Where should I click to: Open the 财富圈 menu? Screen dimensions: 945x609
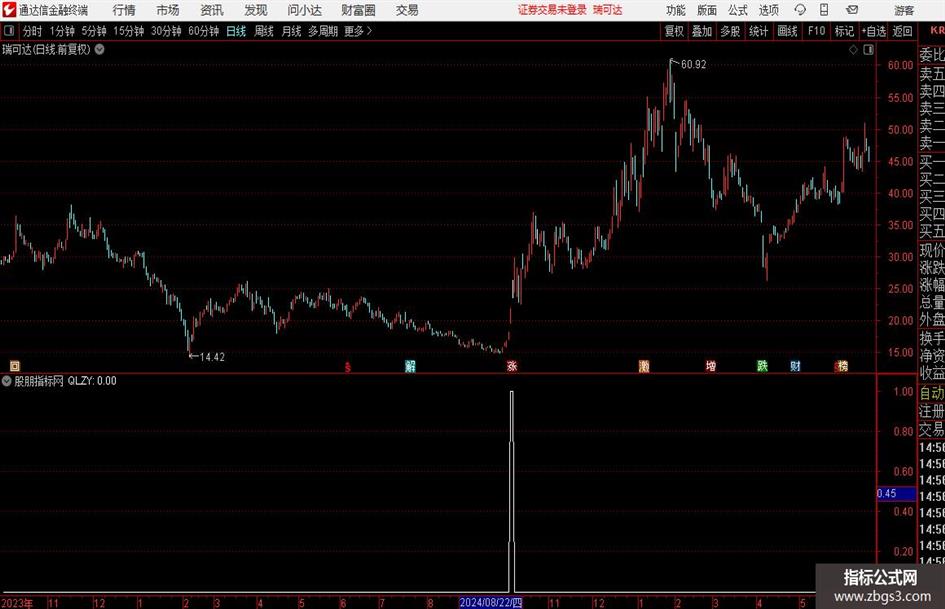coord(358,10)
